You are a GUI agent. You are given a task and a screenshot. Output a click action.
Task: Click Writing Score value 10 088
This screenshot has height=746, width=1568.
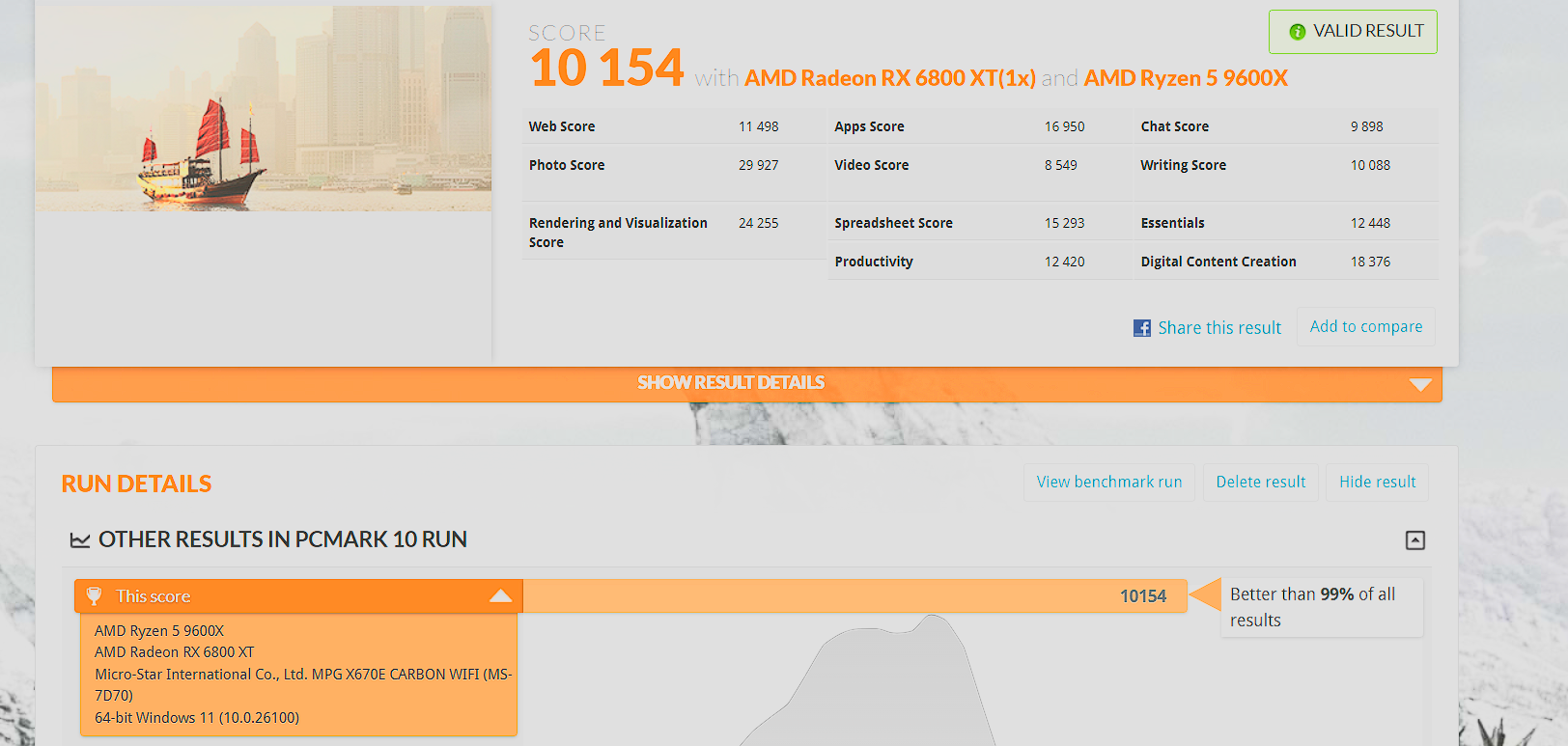1371,165
